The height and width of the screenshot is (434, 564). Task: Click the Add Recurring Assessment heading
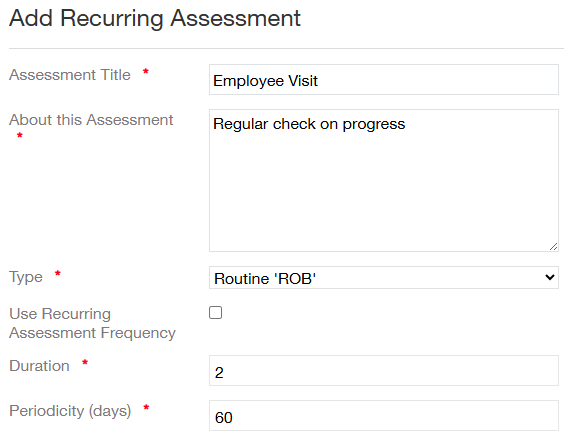(x=155, y=18)
